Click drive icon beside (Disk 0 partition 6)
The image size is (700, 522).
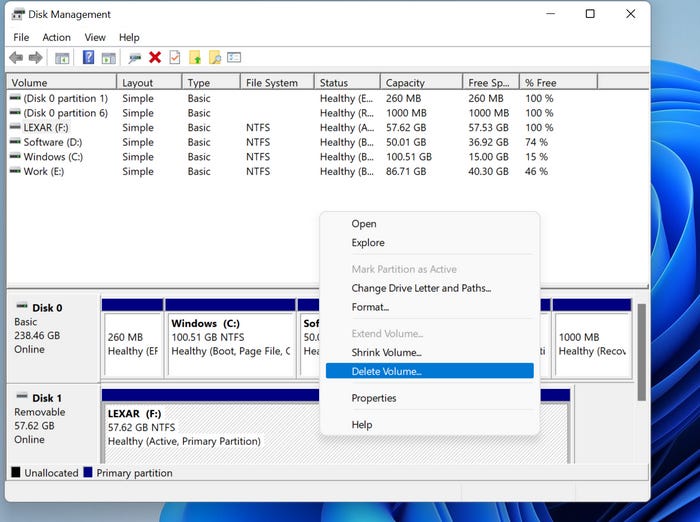(15, 113)
